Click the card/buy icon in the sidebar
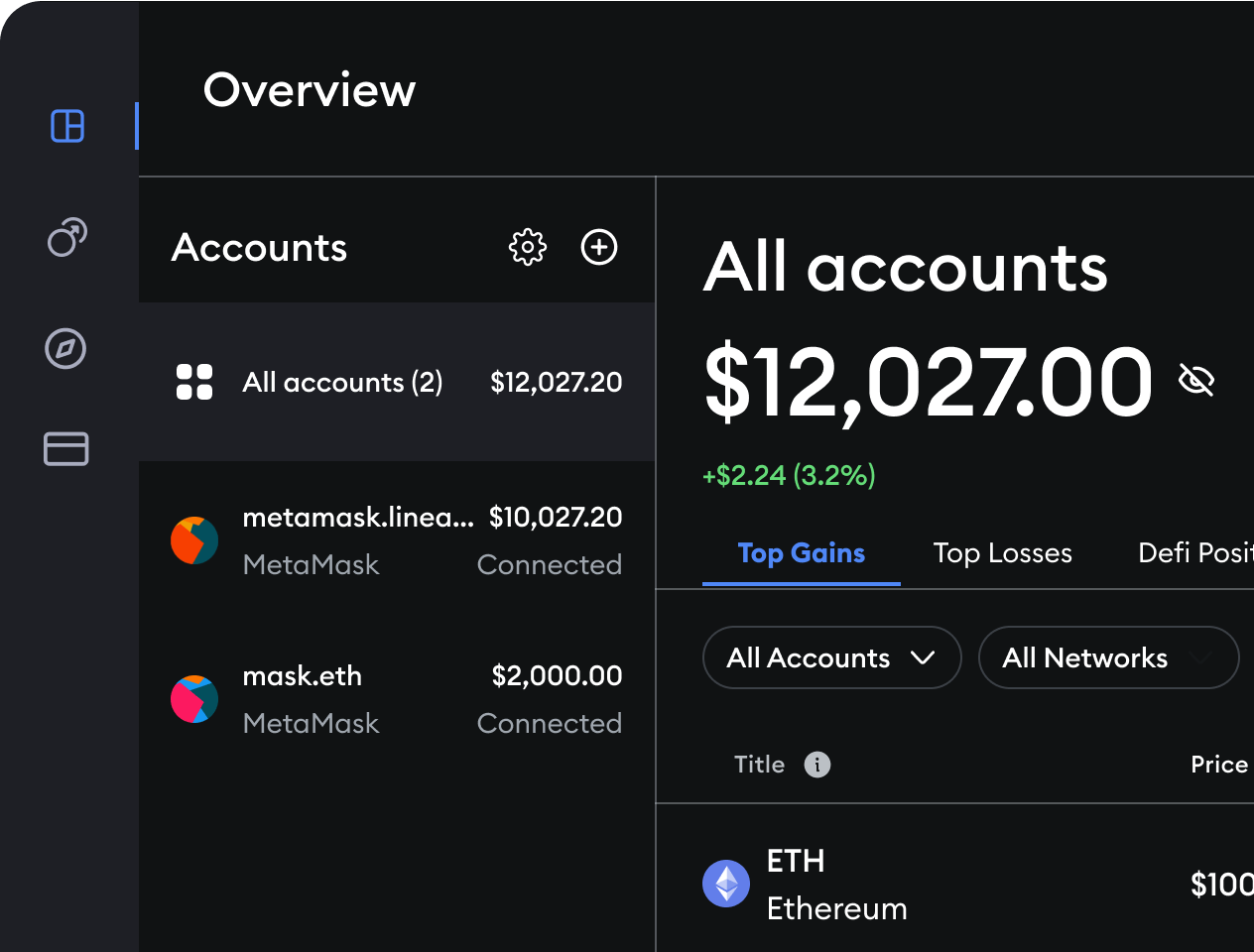This screenshot has height=952, width=1254. (65, 448)
